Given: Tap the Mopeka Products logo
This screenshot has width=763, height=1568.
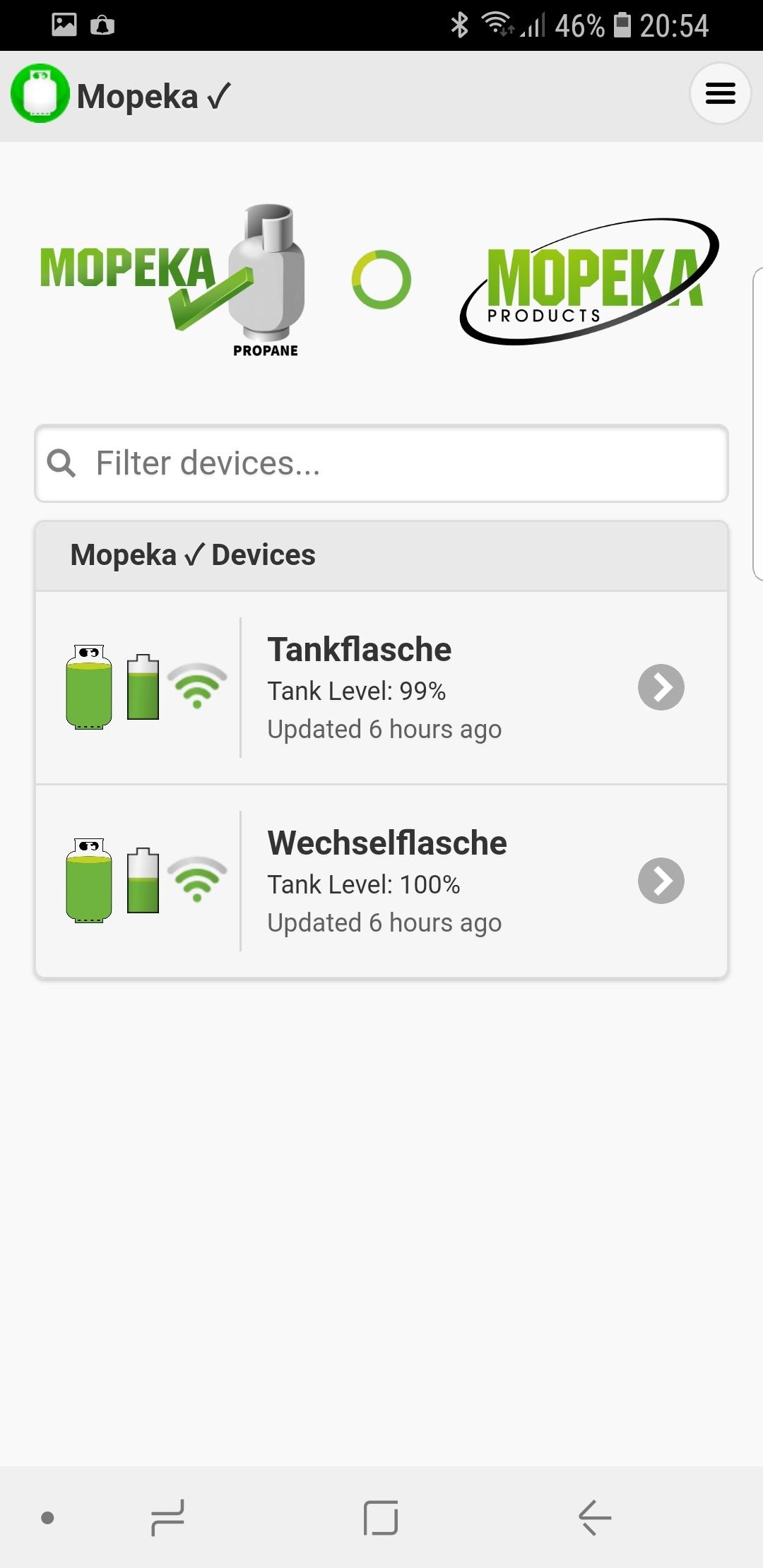Looking at the screenshot, I should tap(589, 281).
